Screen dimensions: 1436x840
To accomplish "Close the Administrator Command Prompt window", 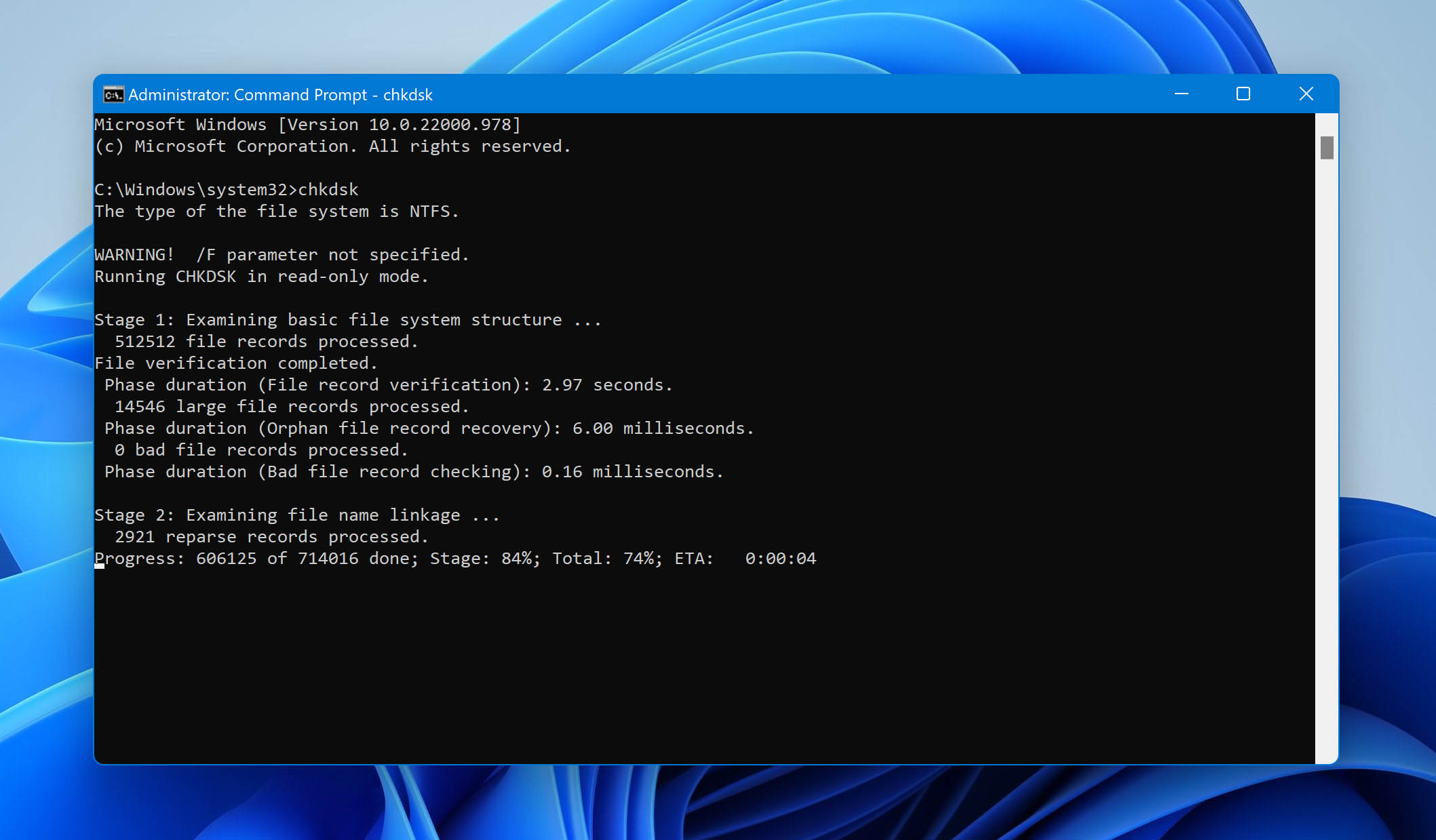I will click(1306, 94).
